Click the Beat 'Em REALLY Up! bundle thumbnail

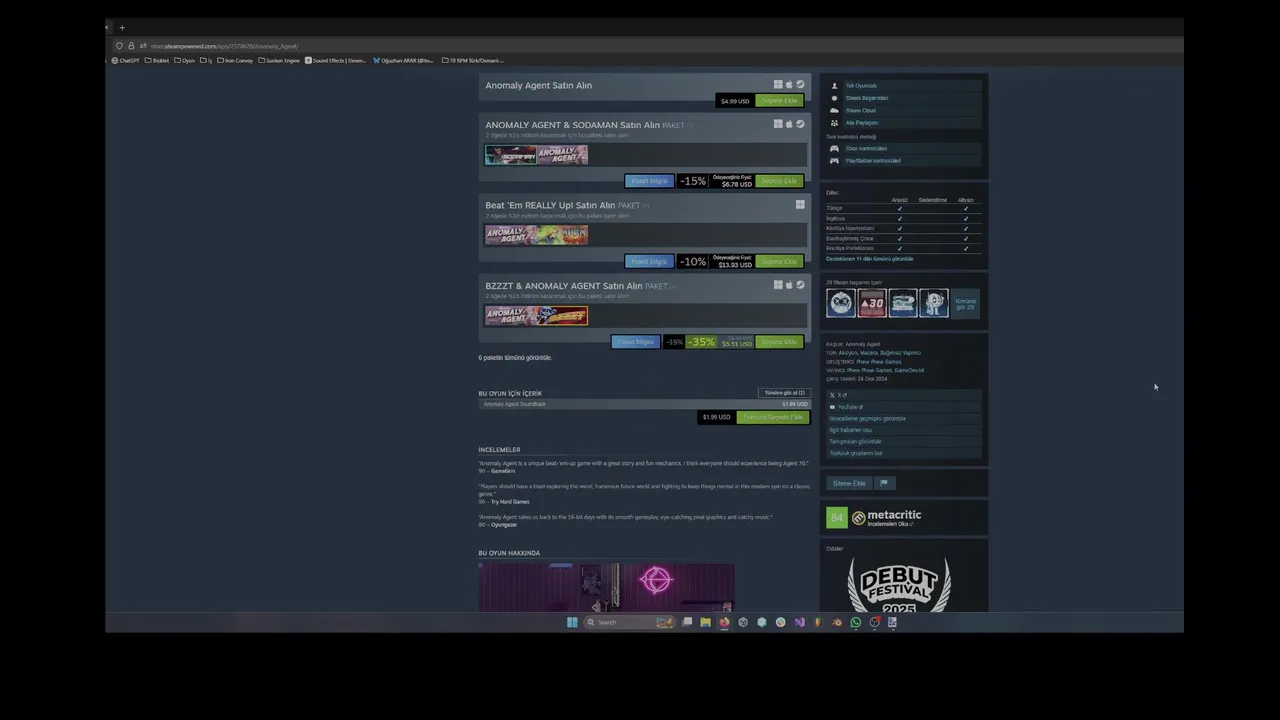(x=536, y=235)
